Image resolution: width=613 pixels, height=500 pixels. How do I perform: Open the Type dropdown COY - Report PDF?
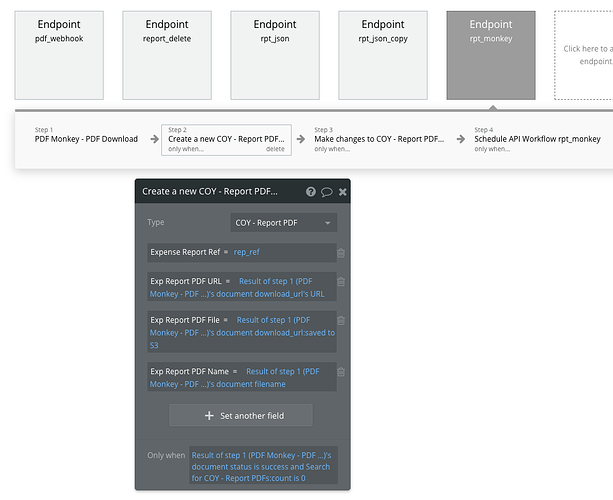(284, 223)
